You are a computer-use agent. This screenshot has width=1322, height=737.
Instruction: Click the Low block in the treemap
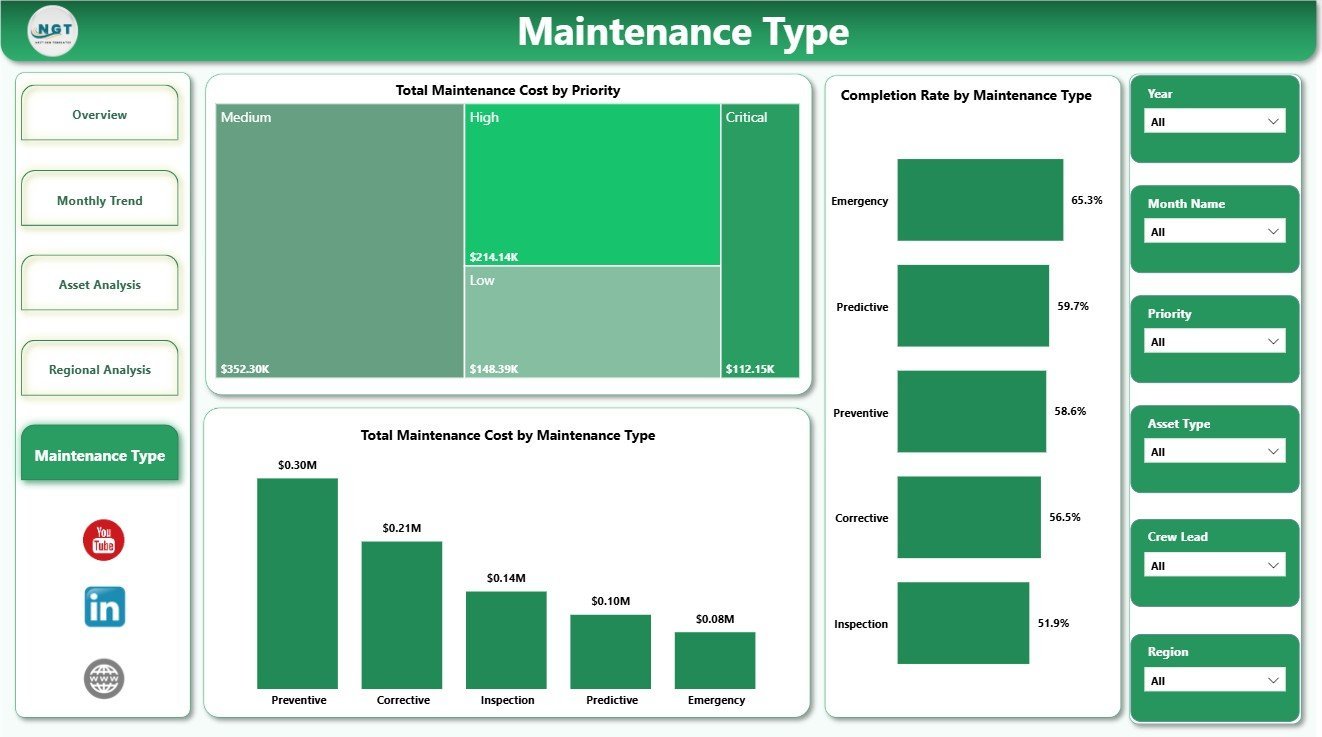593,322
